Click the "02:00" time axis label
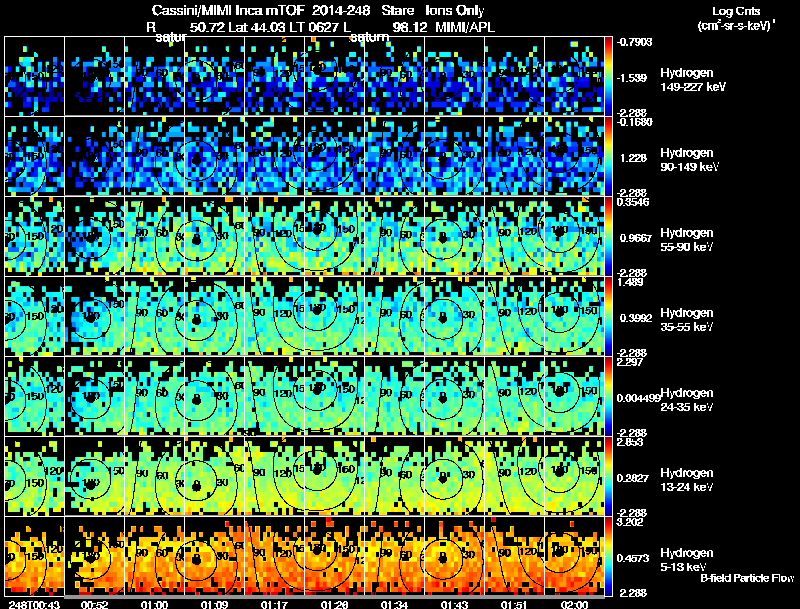 pyautogui.click(x=574, y=604)
